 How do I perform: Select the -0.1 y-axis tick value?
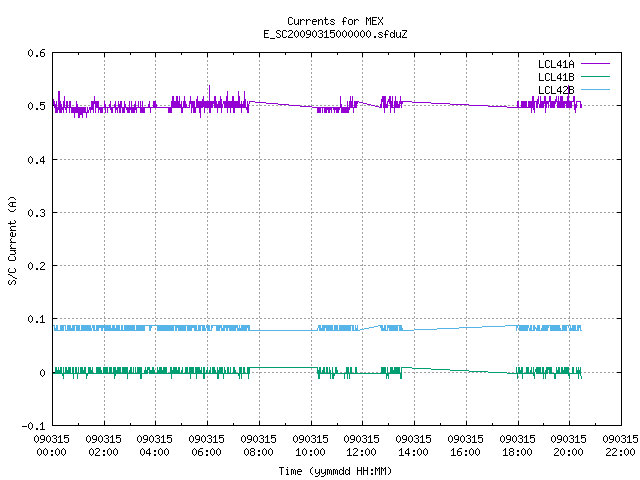(33, 426)
